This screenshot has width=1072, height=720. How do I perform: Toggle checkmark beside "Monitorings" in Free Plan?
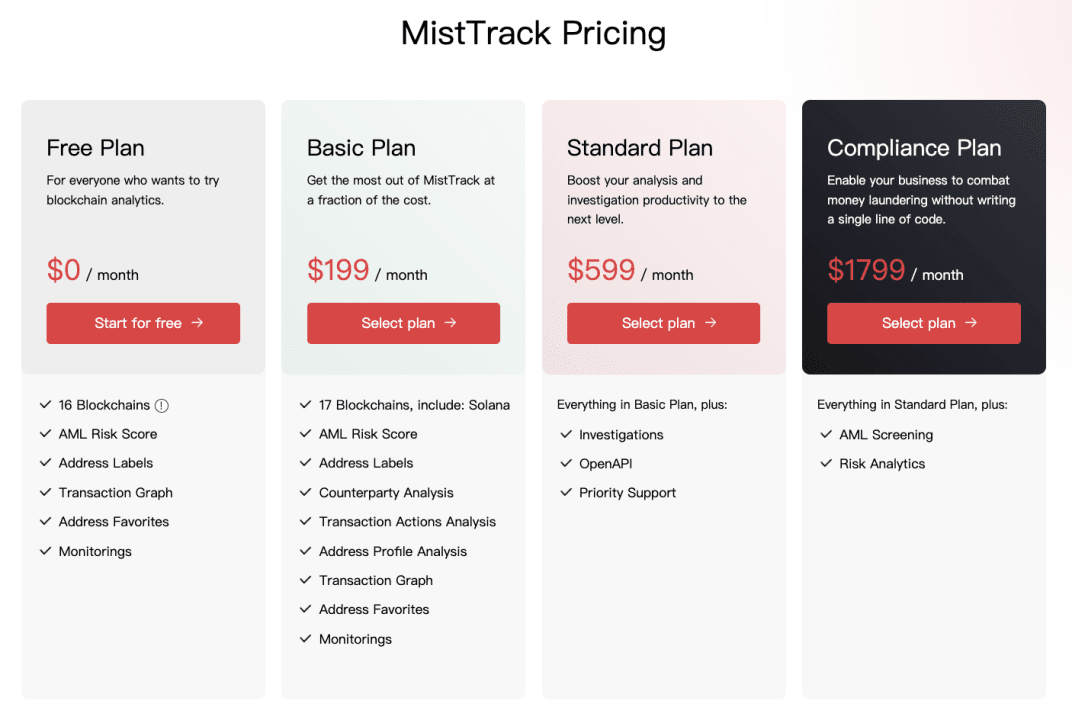point(45,551)
